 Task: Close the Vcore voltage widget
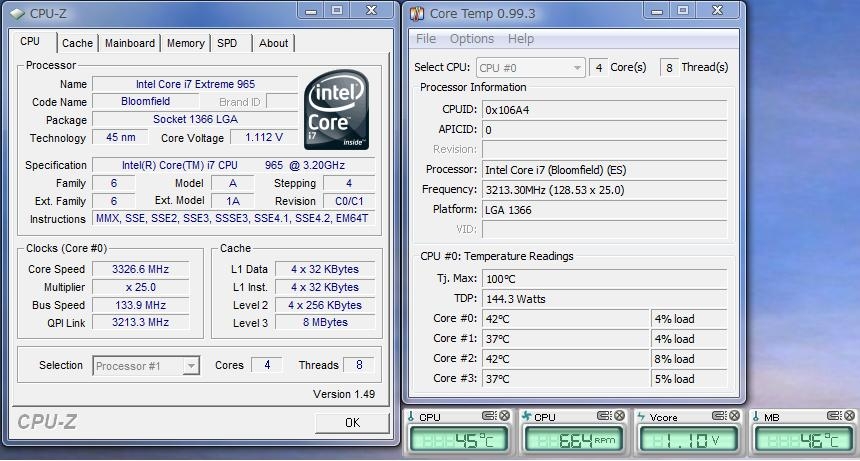(734, 416)
